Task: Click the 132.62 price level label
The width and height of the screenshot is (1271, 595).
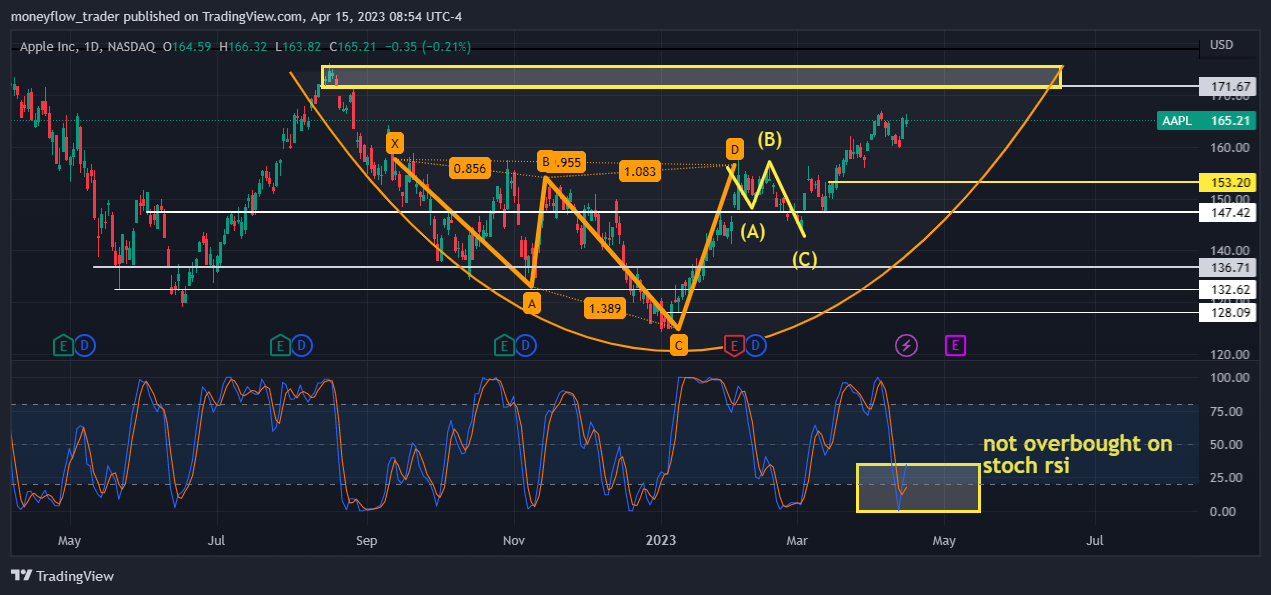Action: pyautogui.click(x=1229, y=290)
